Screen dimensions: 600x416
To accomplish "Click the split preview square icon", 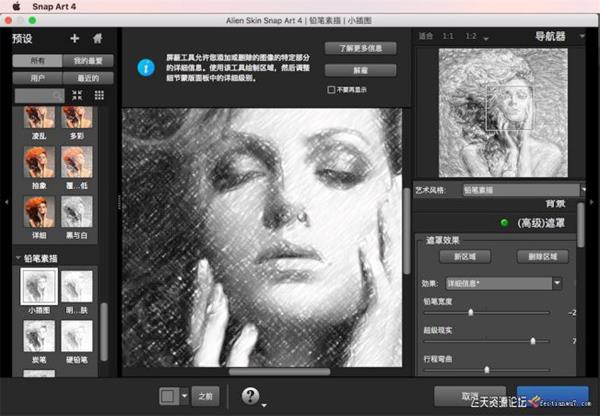I will [169, 395].
